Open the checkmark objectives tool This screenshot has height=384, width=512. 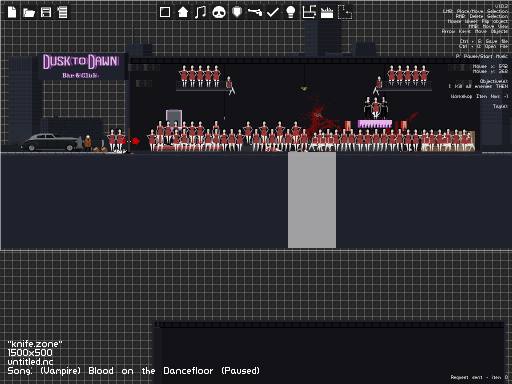tap(273, 13)
